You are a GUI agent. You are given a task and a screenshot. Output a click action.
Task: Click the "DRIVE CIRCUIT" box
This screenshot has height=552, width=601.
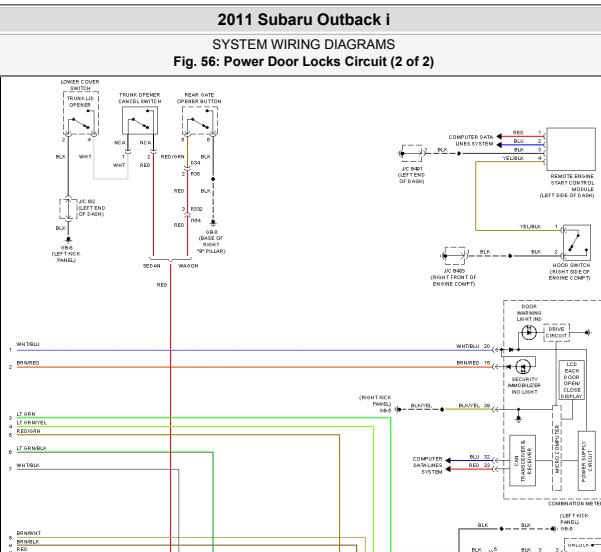[x=556, y=332]
